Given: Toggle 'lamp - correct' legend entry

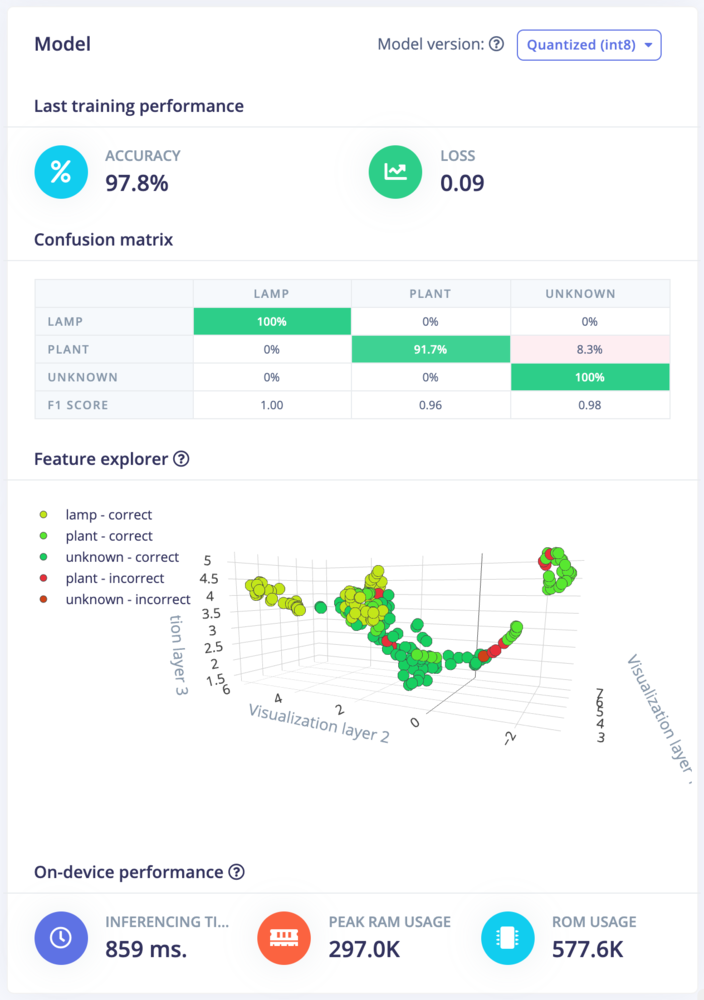Looking at the screenshot, I should point(96,515).
